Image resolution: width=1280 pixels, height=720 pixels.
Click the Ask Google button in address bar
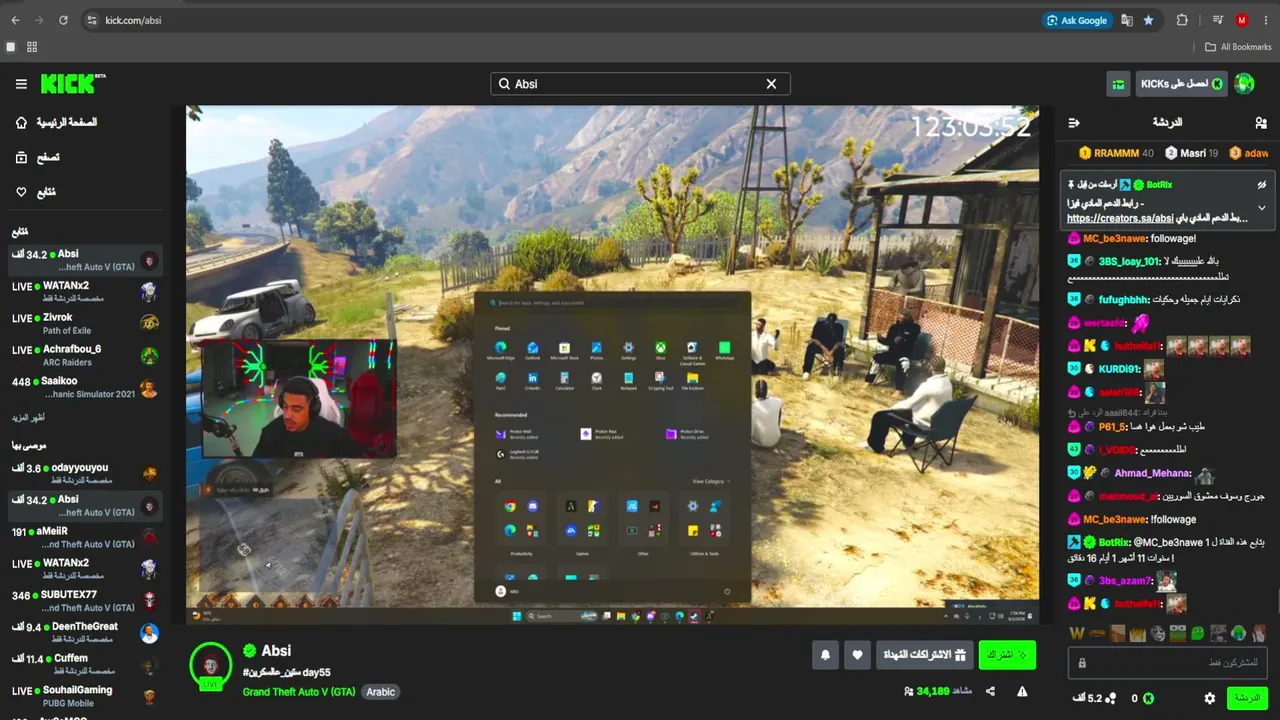coord(1076,20)
